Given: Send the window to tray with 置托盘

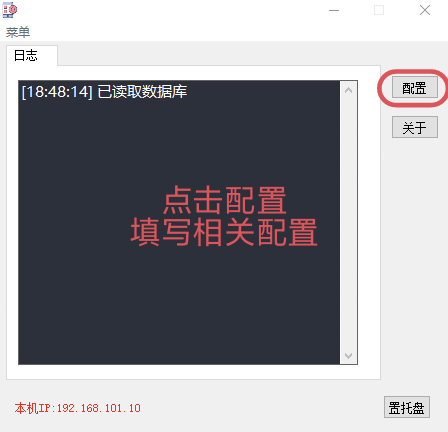Looking at the screenshot, I should tap(407, 407).
